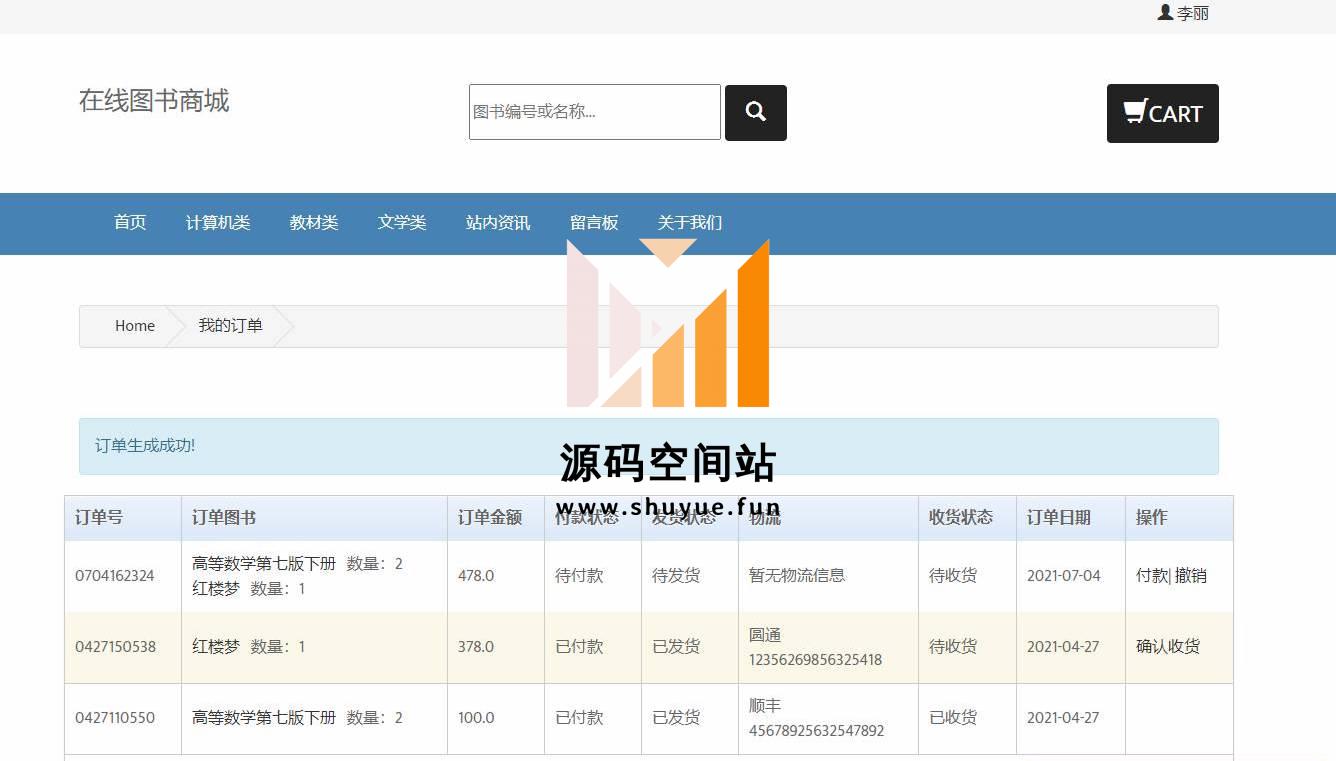Pay for order 0704162324 via 付款
1336x761 pixels.
[1151, 576]
